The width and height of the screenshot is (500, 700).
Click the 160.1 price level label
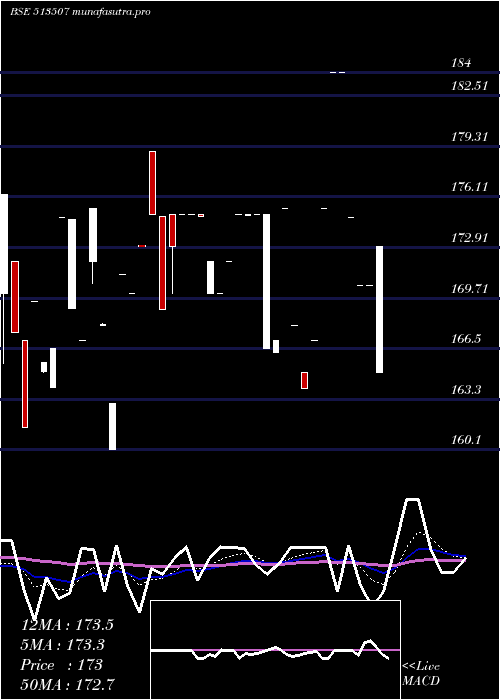(x=466, y=440)
